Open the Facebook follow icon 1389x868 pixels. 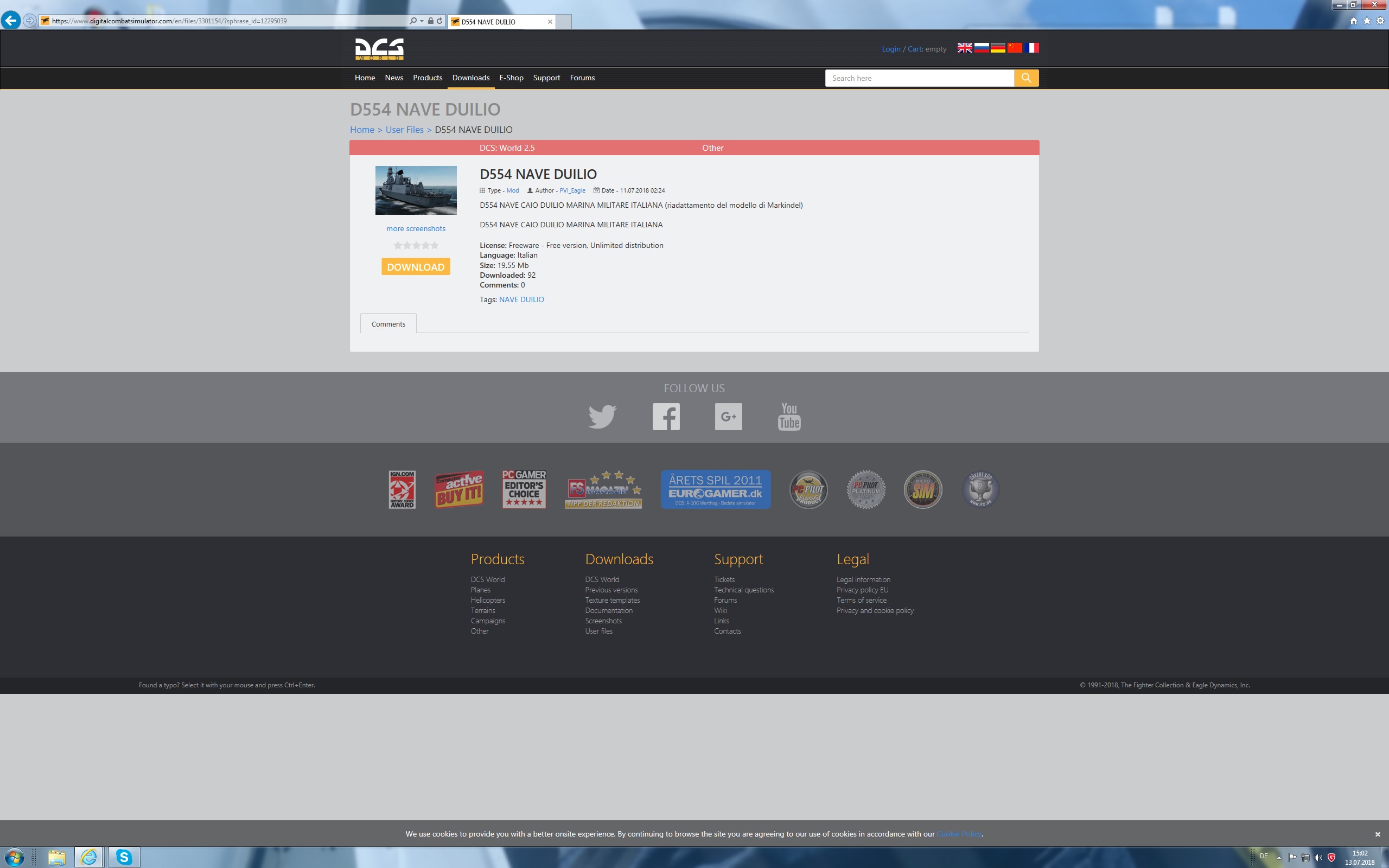click(x=666, y=416)
